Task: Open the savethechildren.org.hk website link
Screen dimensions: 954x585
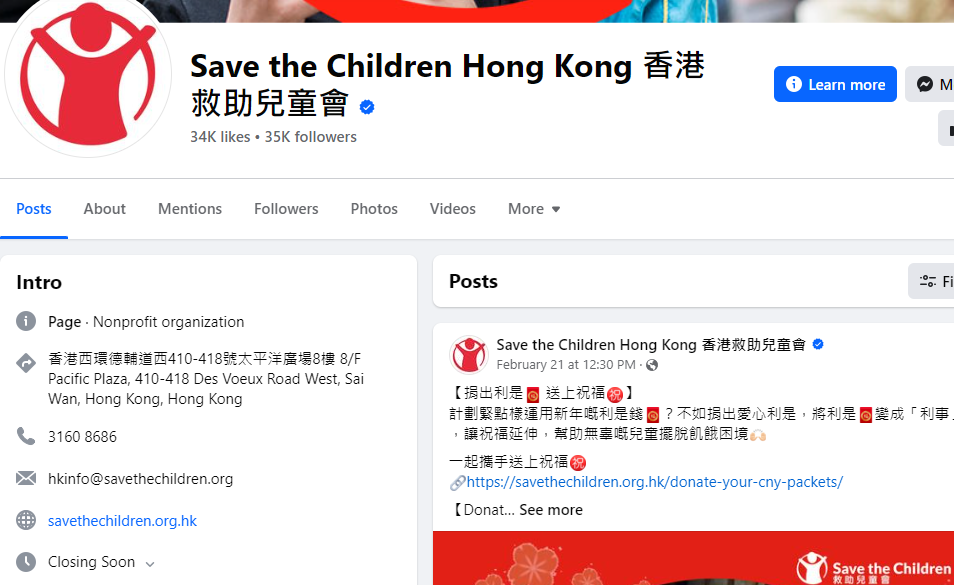Action: point(122,521)
